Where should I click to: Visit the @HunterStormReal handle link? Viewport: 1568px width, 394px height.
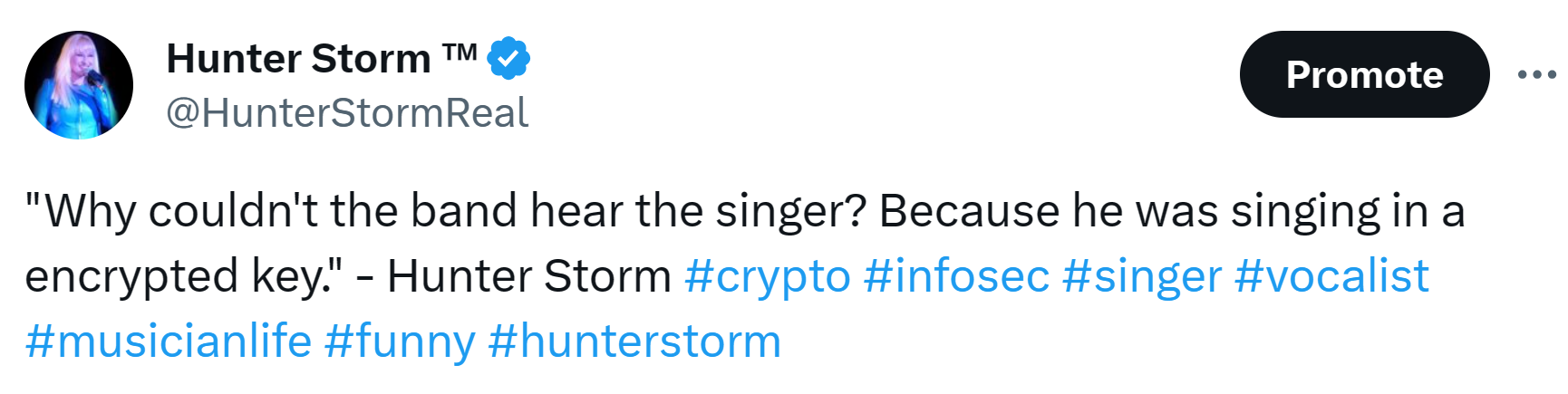point(346,113)
